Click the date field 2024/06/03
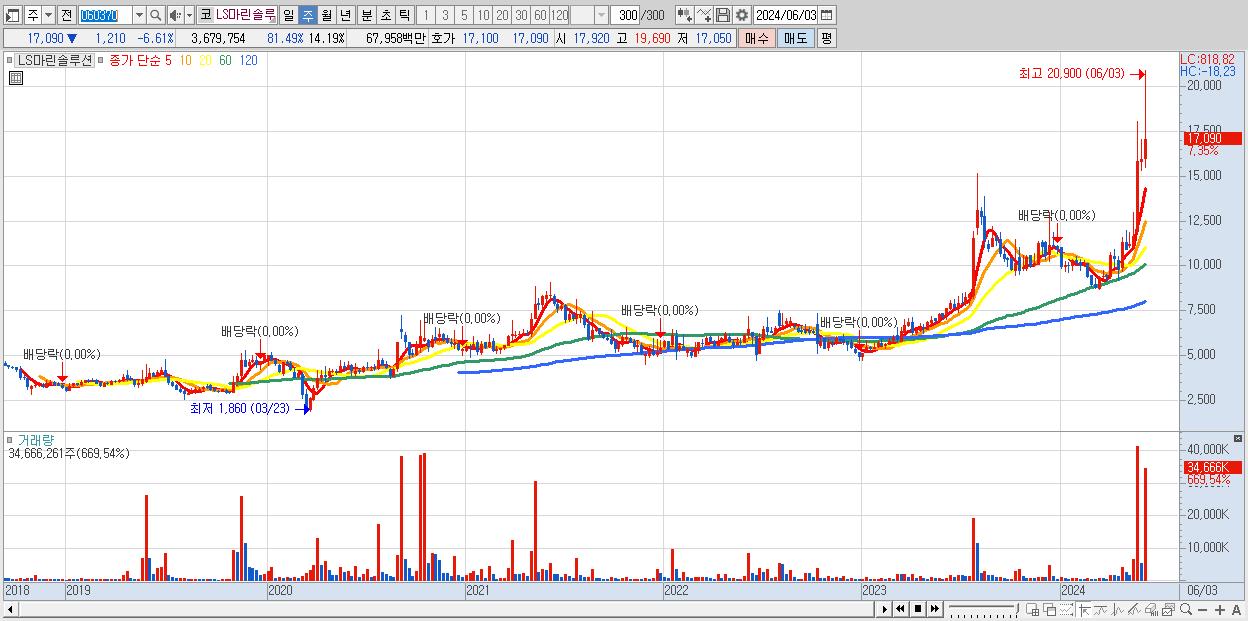 [x=786, y=15]
